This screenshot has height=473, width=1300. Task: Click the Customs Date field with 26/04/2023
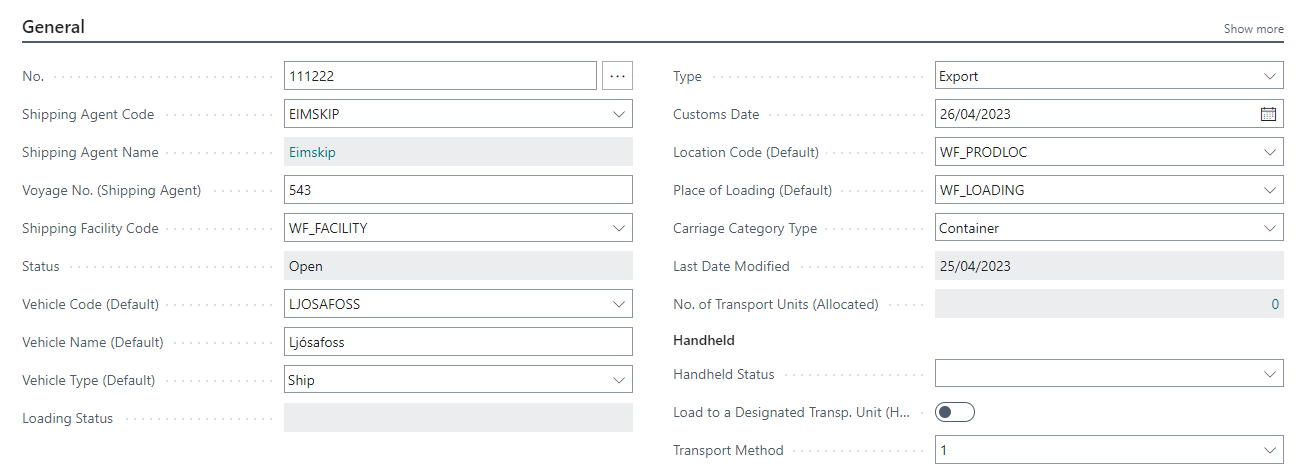pos(1095,114)
